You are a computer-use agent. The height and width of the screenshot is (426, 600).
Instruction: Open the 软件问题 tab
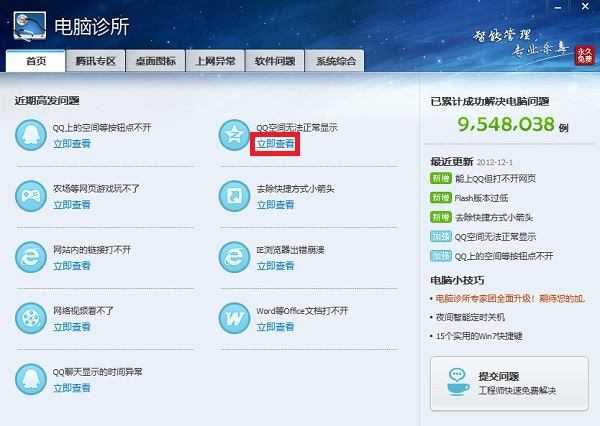275,61
